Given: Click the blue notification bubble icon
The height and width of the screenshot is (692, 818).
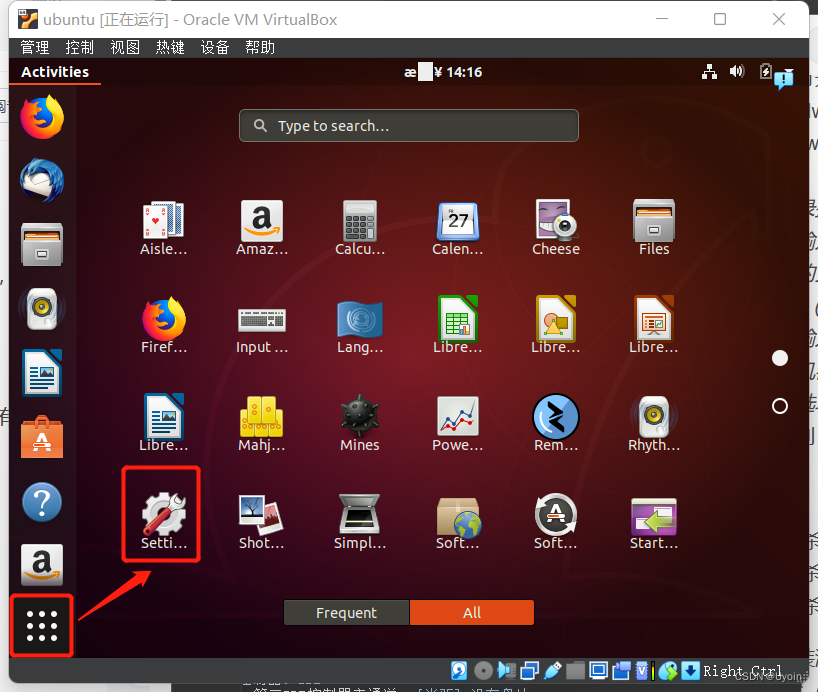Looking at the screenshot, I should (784, 79).
